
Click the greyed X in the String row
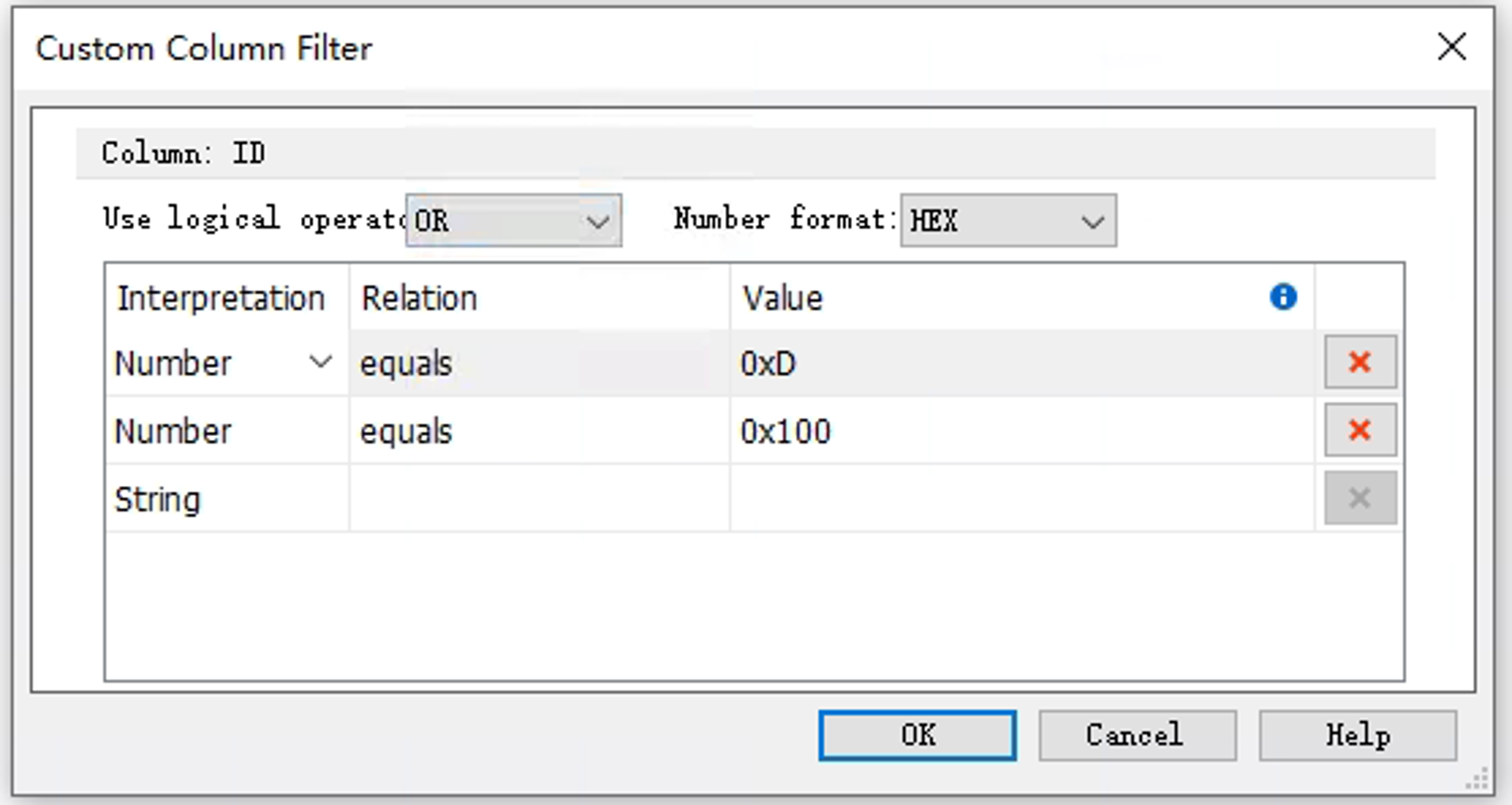(x=1360, y=498)
